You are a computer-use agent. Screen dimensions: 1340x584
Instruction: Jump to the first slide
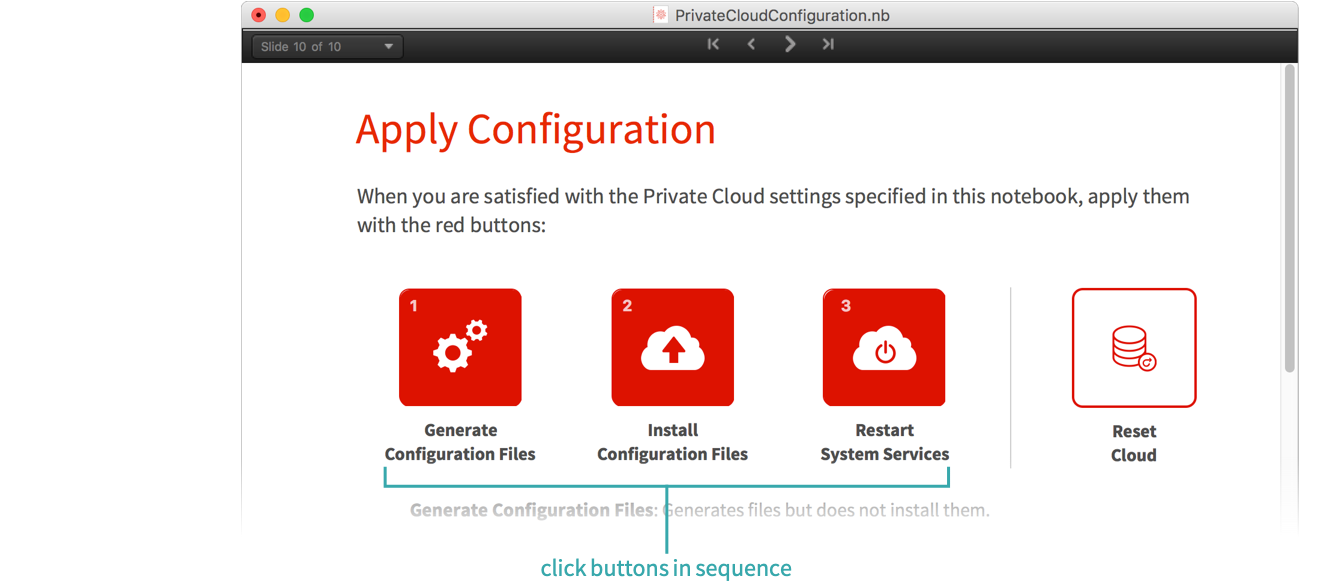pos(713,44)
